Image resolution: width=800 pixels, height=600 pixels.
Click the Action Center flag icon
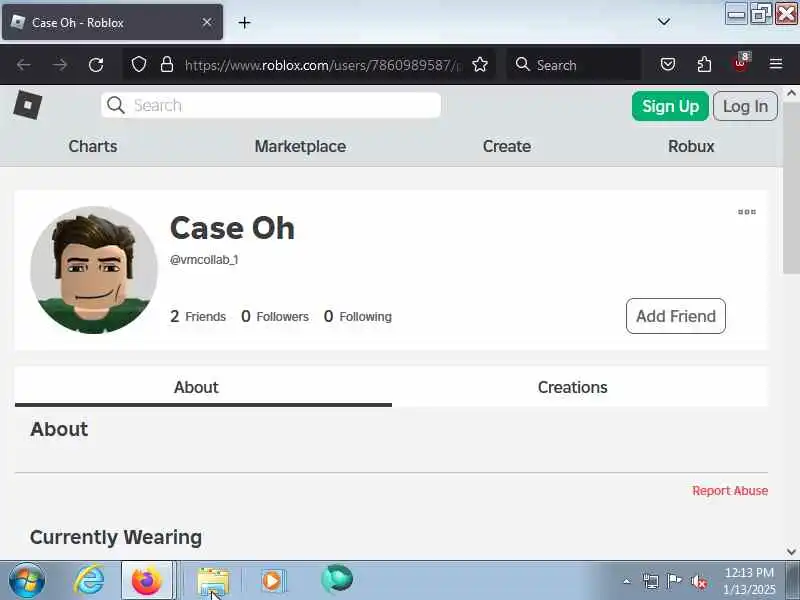[x=674, y=581]
